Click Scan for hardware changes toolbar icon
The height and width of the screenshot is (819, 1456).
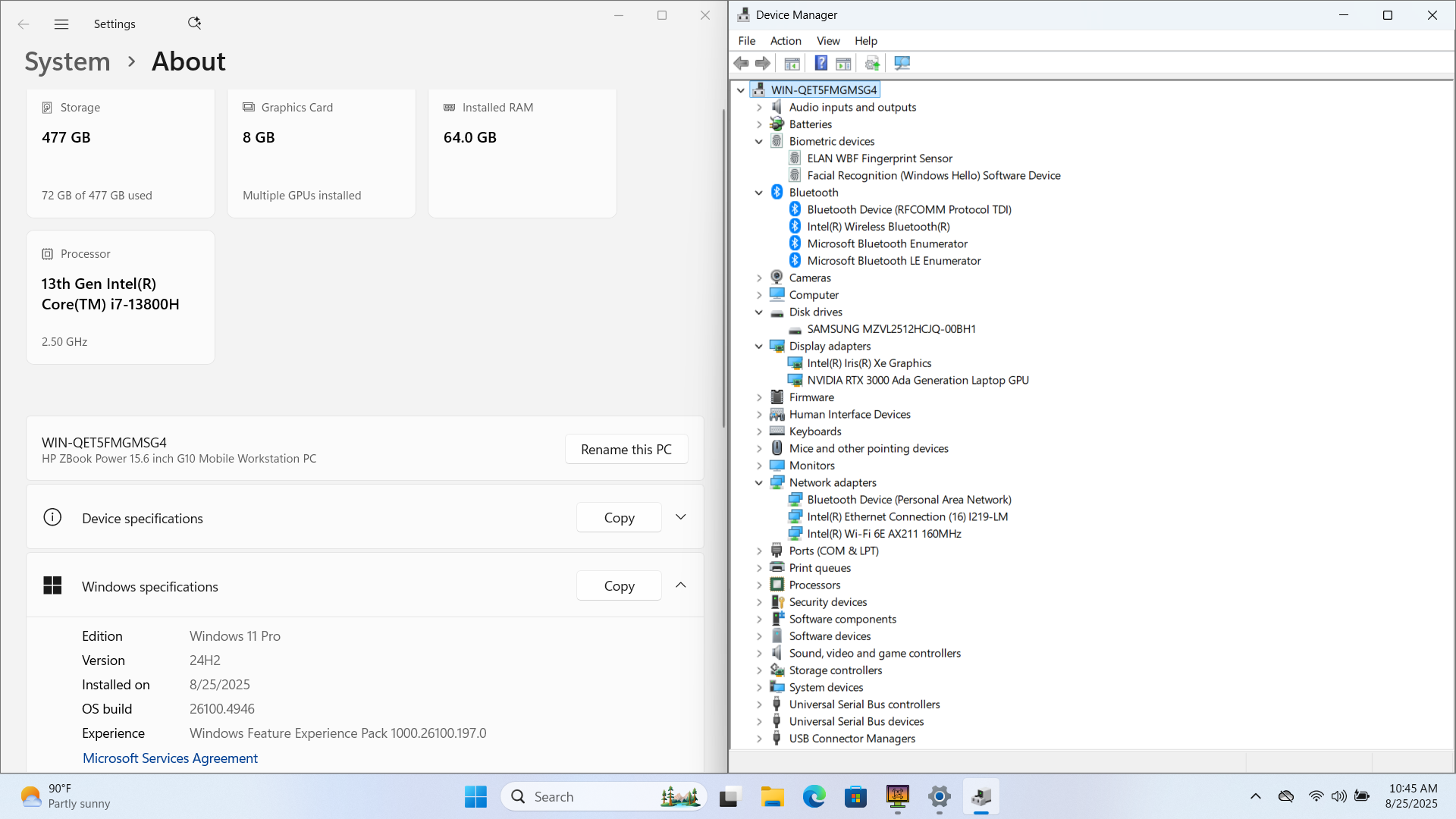[902, 63]
